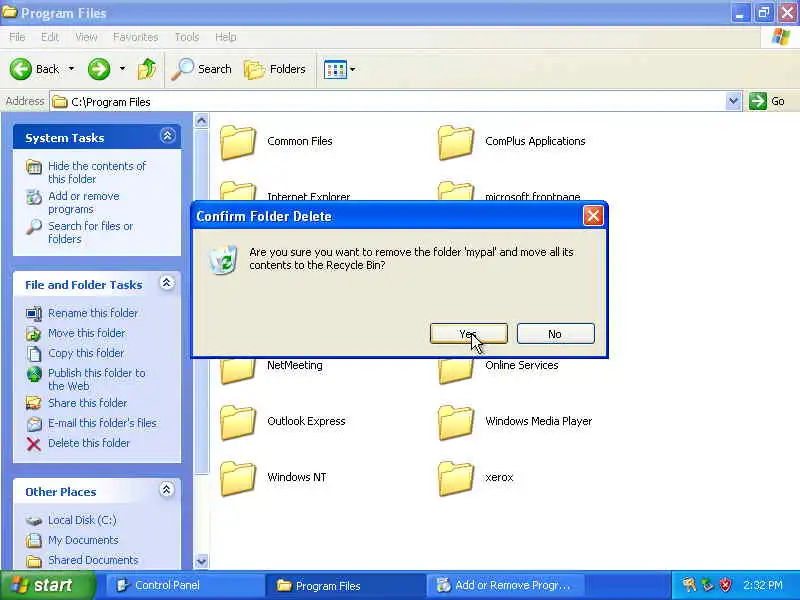Open Local Disk (C:) link
Viewport: 800px width, 600px height.
[x=82, y=520]
